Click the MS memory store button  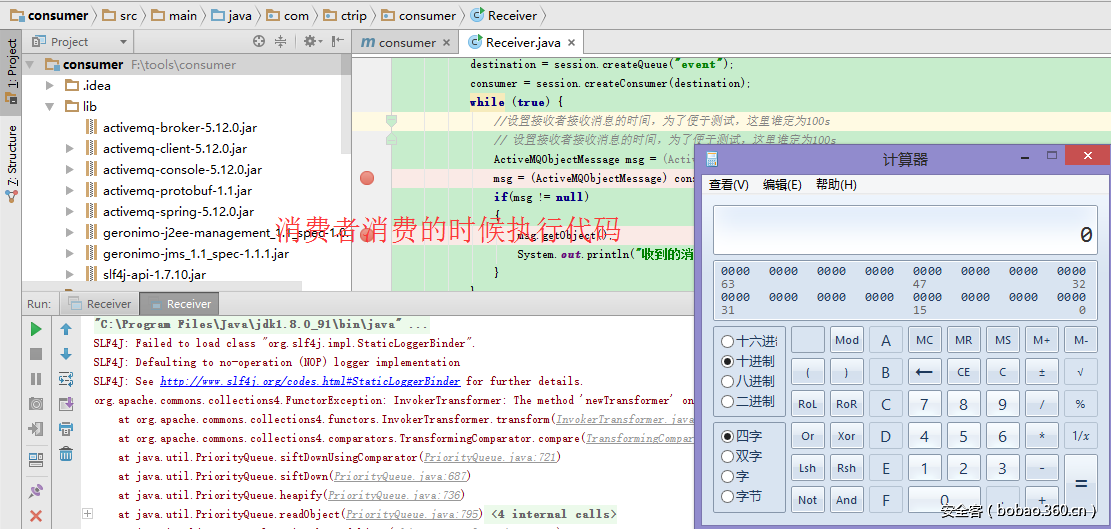pyautogui.click(x=1002, y=340)
